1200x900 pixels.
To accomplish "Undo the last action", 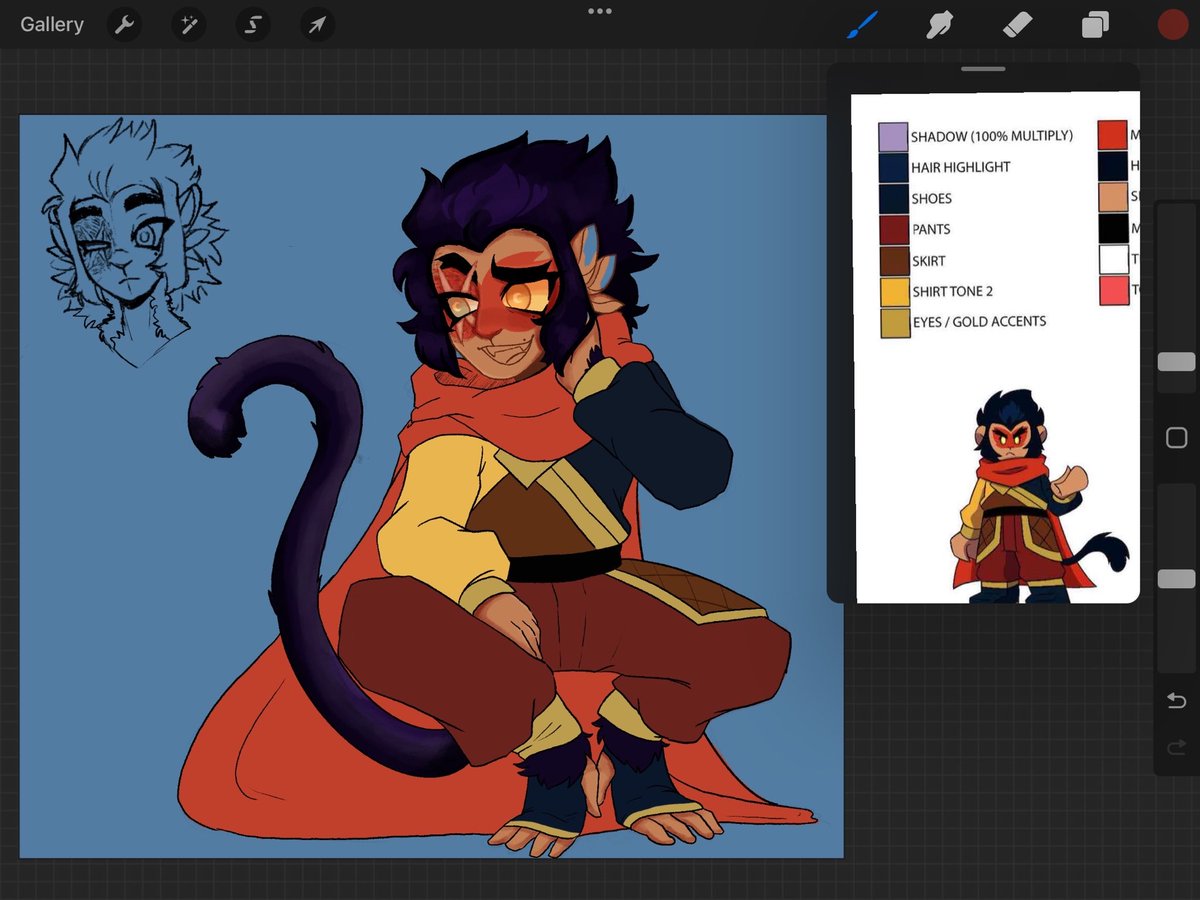I will [1176, 701].
